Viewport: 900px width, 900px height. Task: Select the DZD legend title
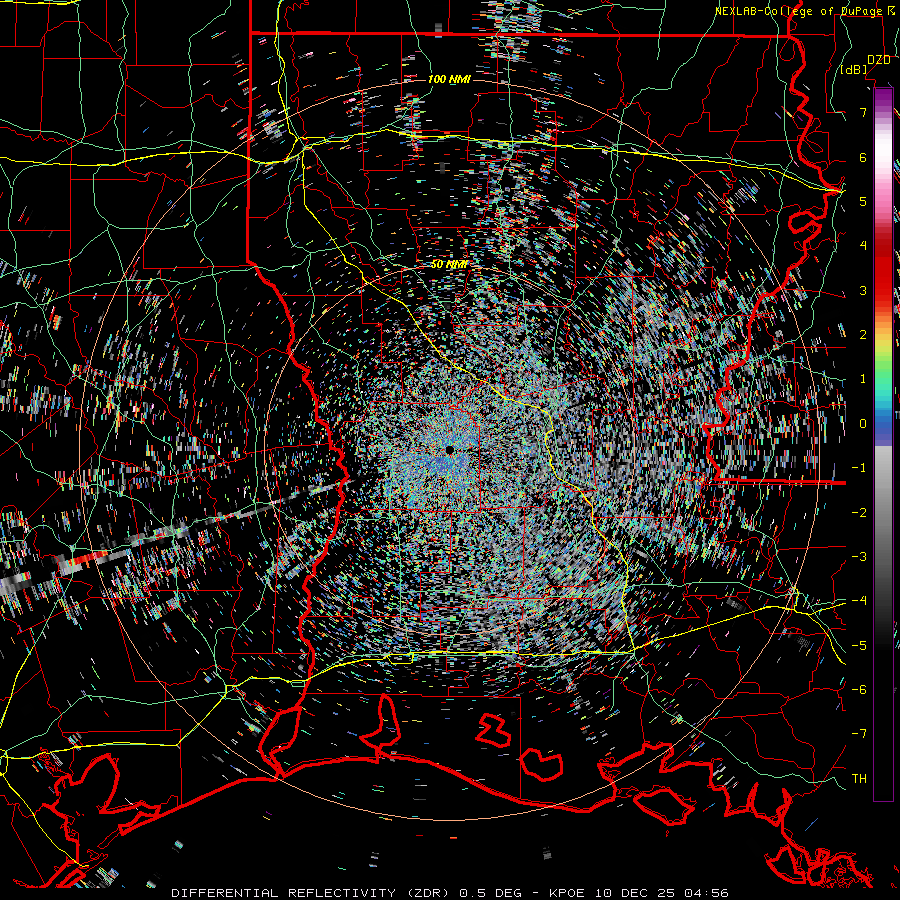point(878,60)
